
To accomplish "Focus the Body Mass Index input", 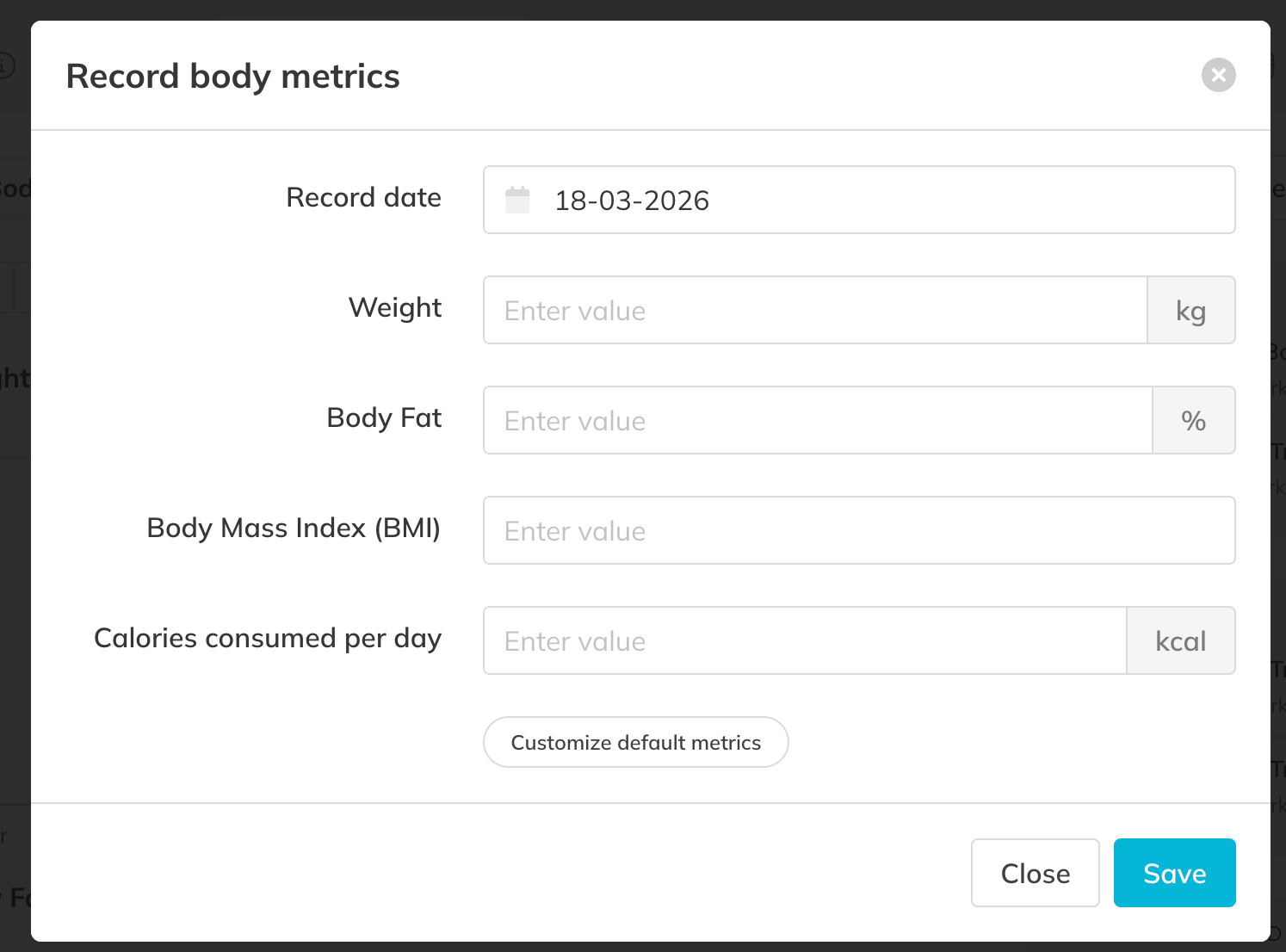I will coord(858,530).
